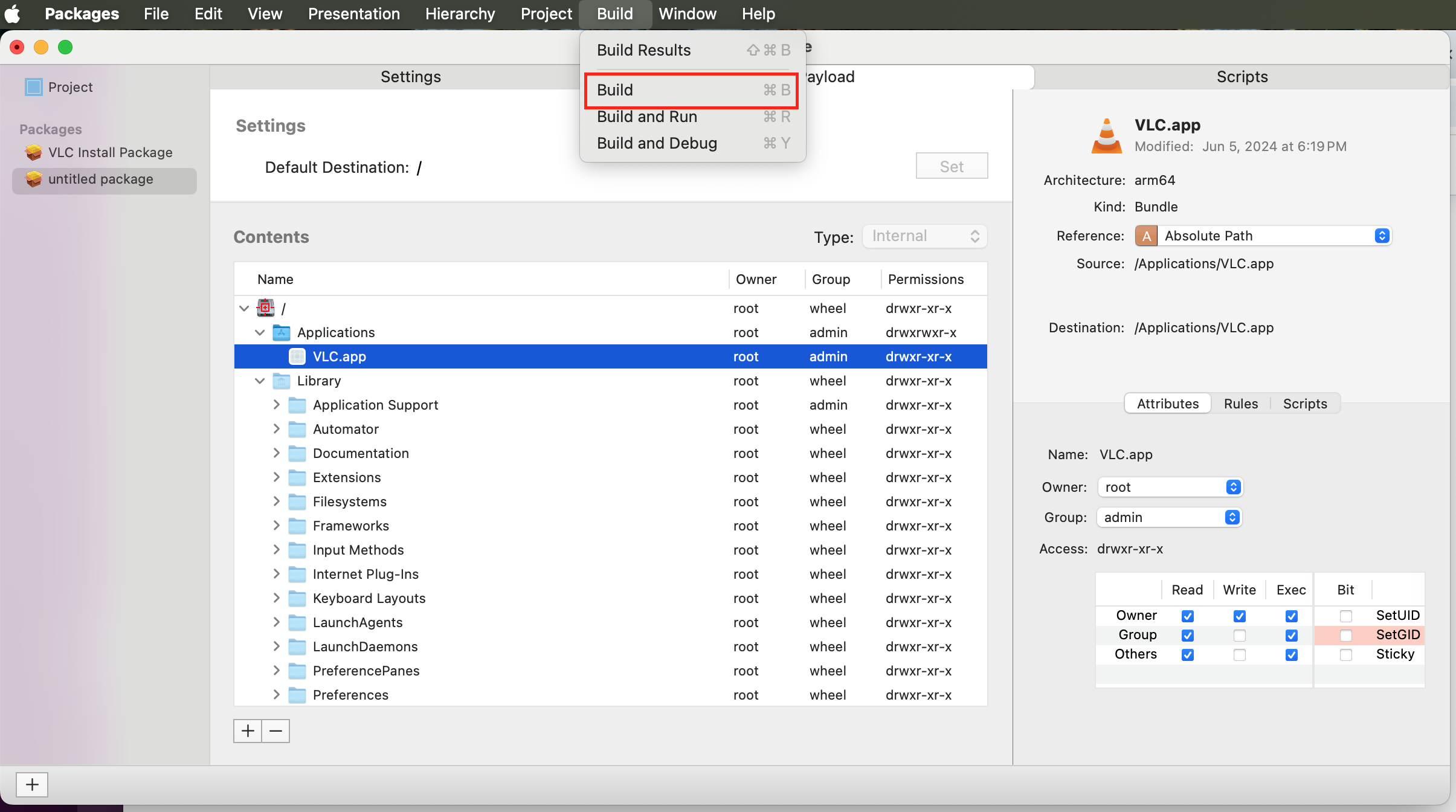Expand the Application Support folder
1456x812 pixels.
(276, 405)
